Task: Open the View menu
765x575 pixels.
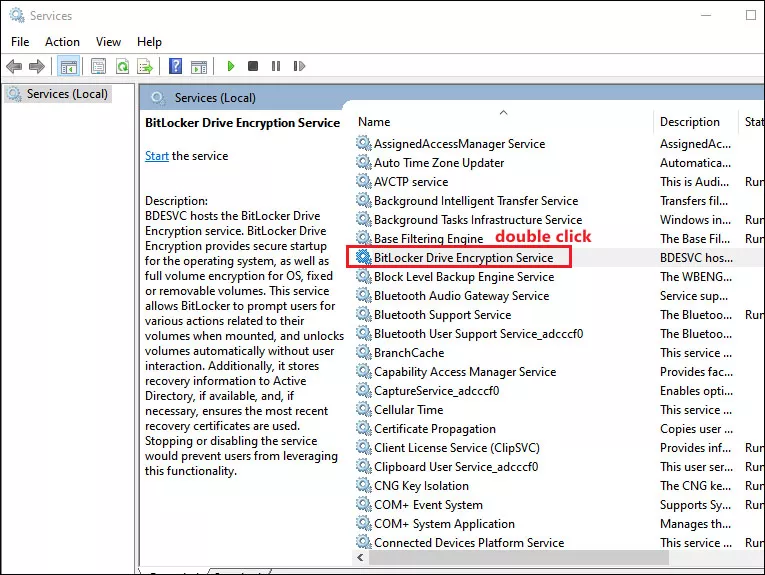Action: click(x=108, y=42)
